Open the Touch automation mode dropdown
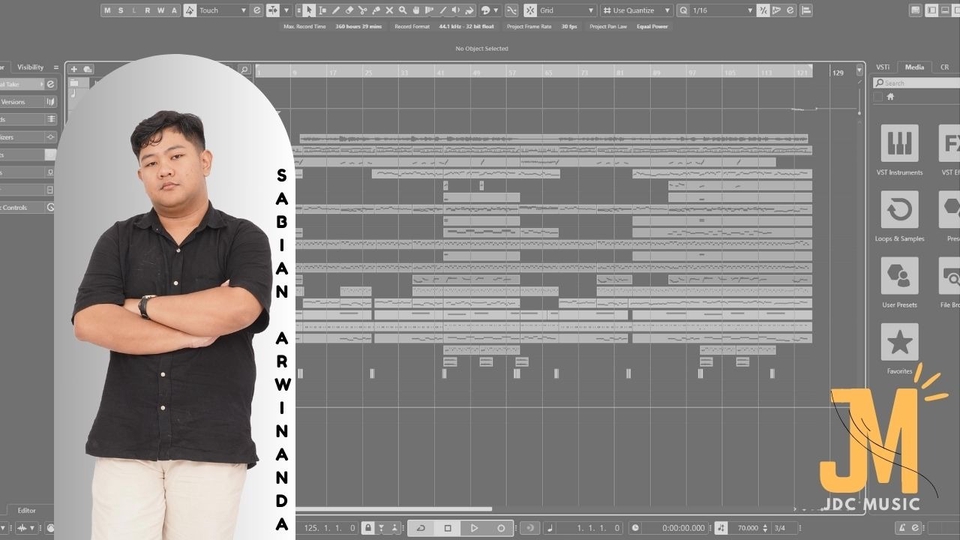This screenshot has height=540, width=960. [223, 10]
